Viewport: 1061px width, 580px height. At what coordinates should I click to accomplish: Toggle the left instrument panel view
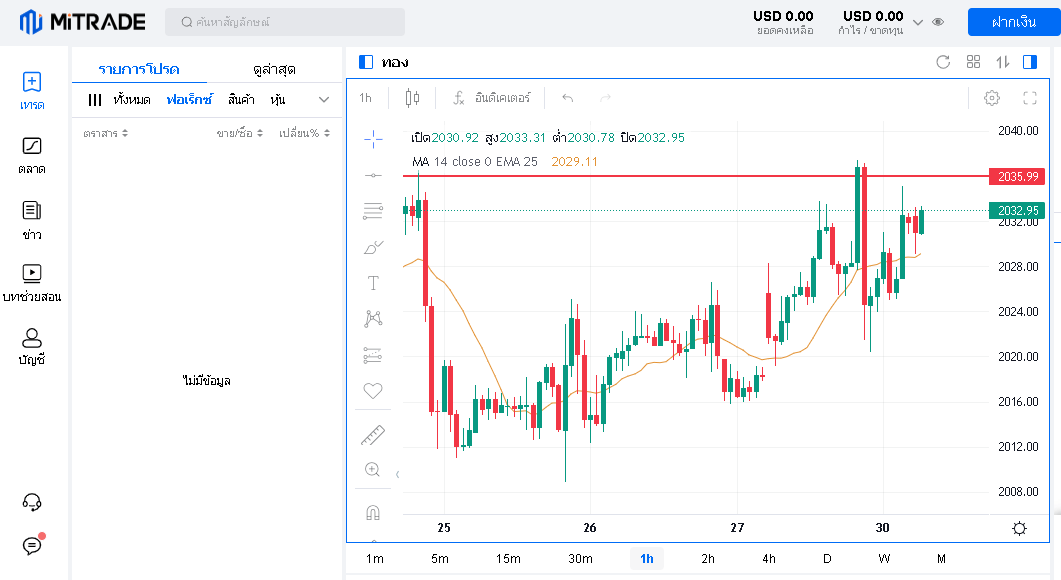(x=366, y=62)
